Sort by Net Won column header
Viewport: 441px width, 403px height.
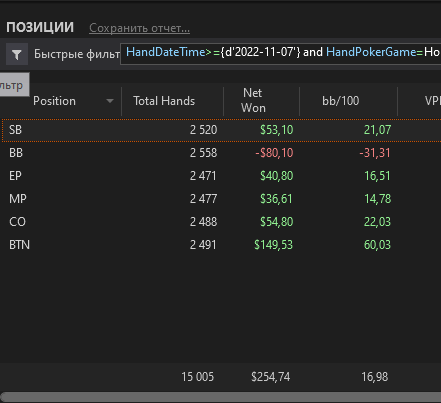[x=253, y=100]
